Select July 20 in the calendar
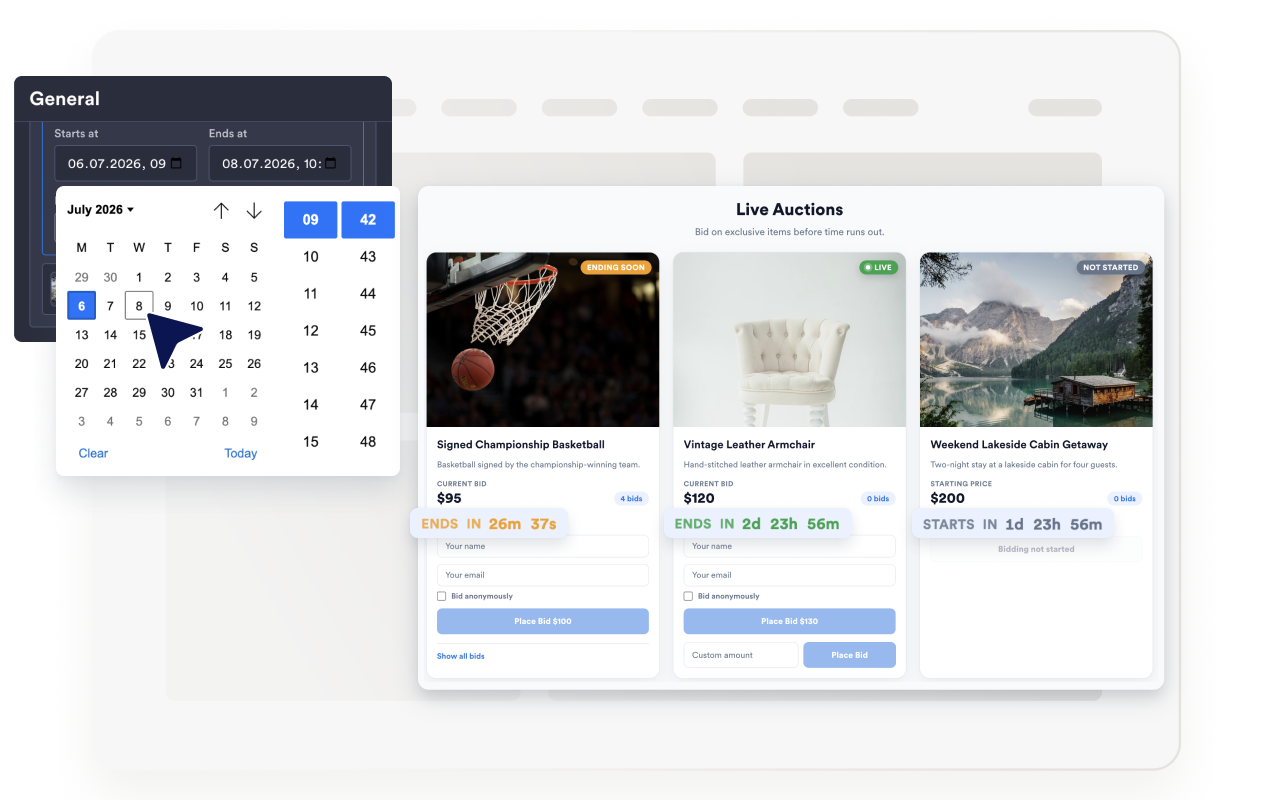This screenshot has height=800, width=1272. point(82,364)
